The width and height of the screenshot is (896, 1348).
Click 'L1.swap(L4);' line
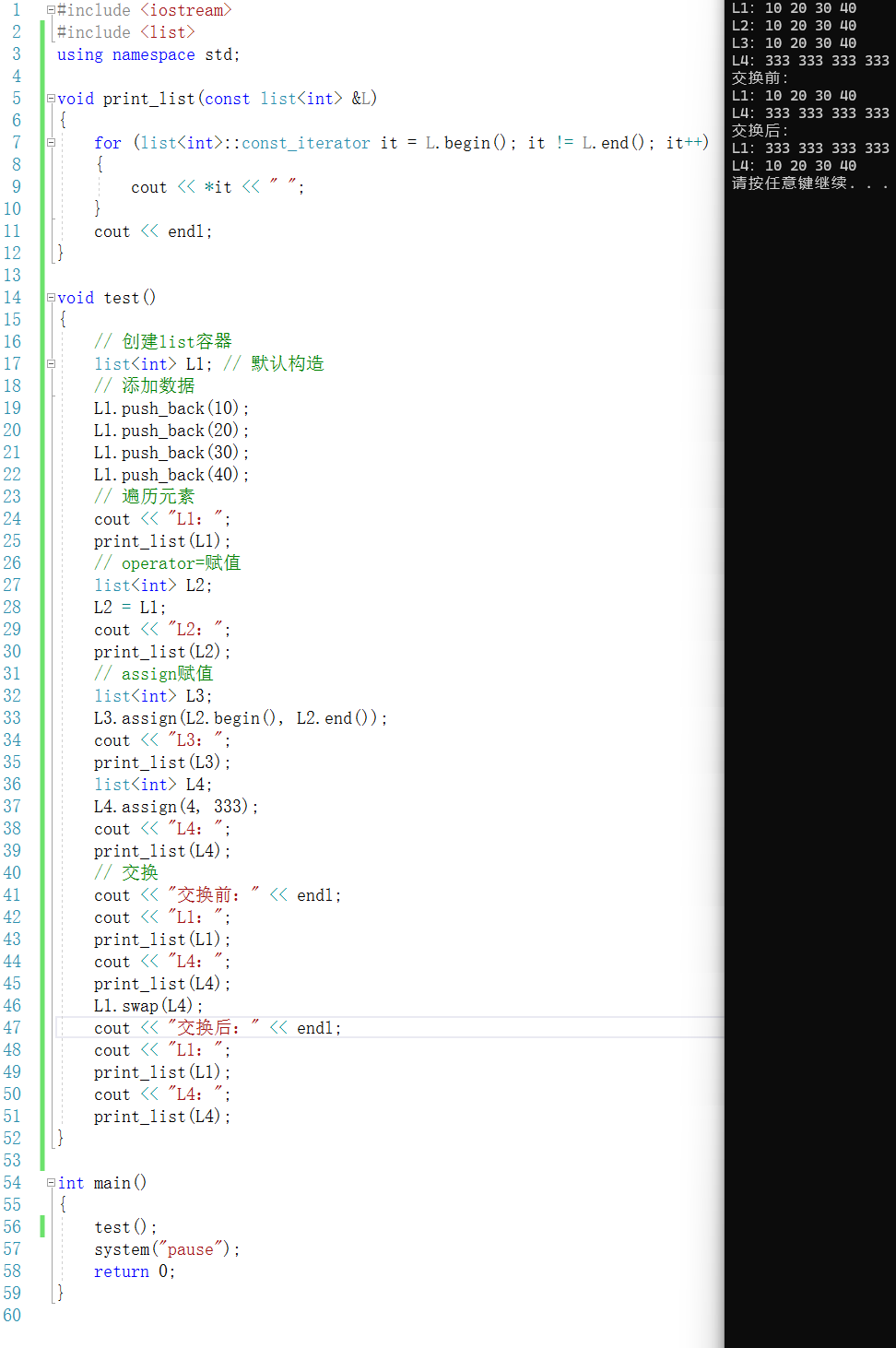(x=148, y=1006)
